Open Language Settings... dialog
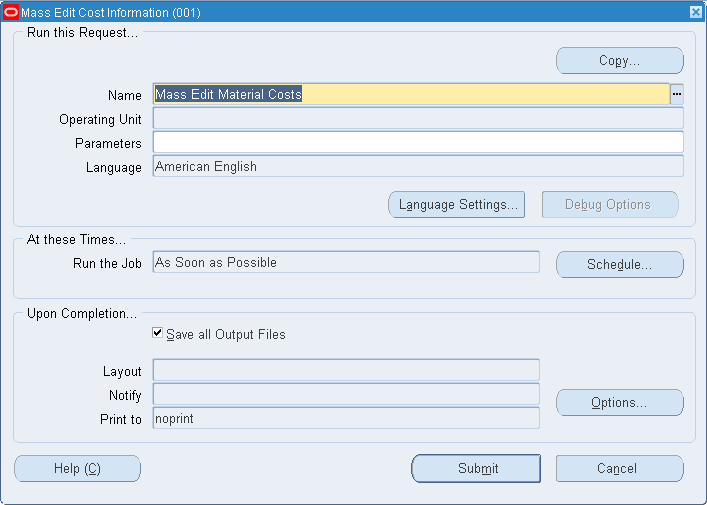Viewport: 707px width, 505px height. click(456, 205)
